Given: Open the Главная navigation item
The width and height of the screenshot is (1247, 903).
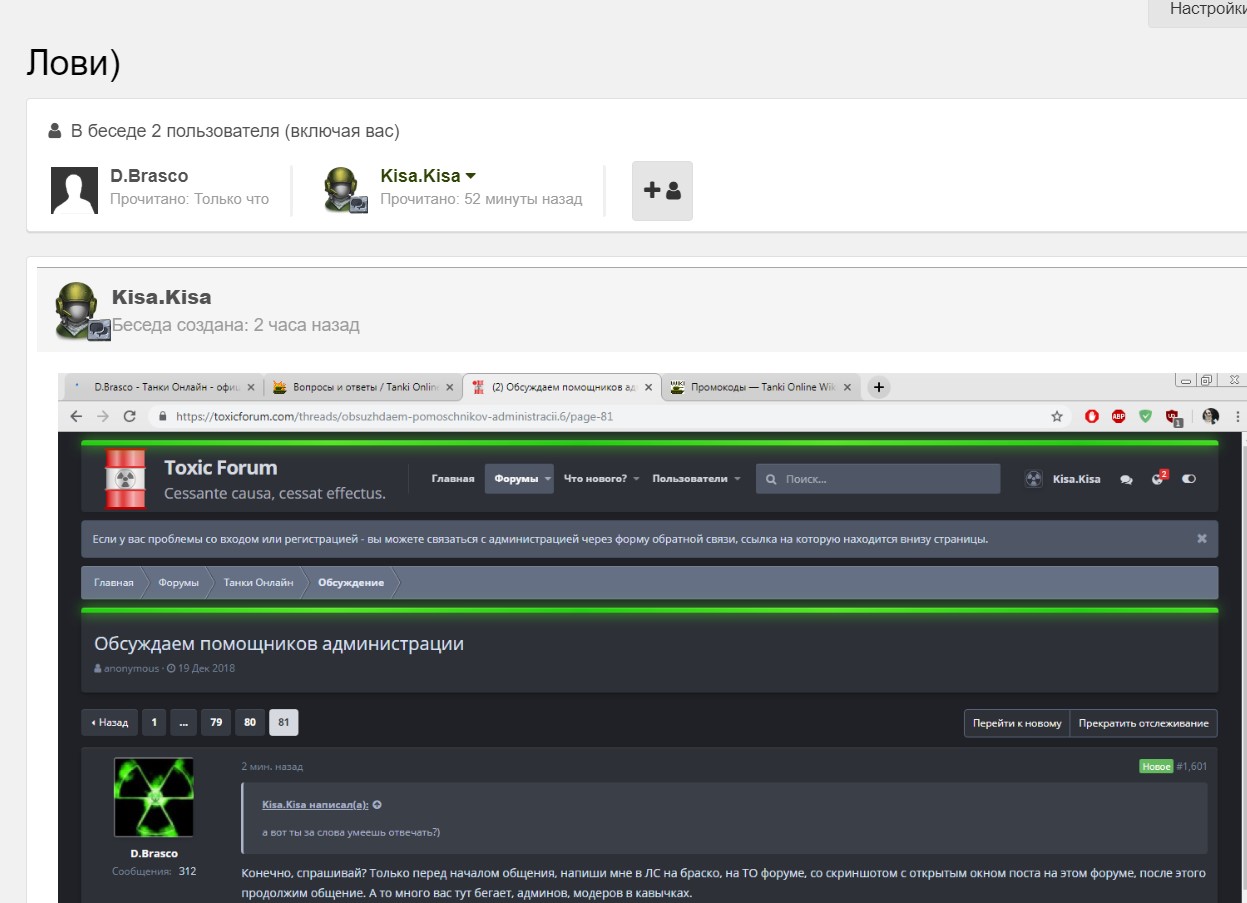Looking at the screenshot, I should pos(453,479).
